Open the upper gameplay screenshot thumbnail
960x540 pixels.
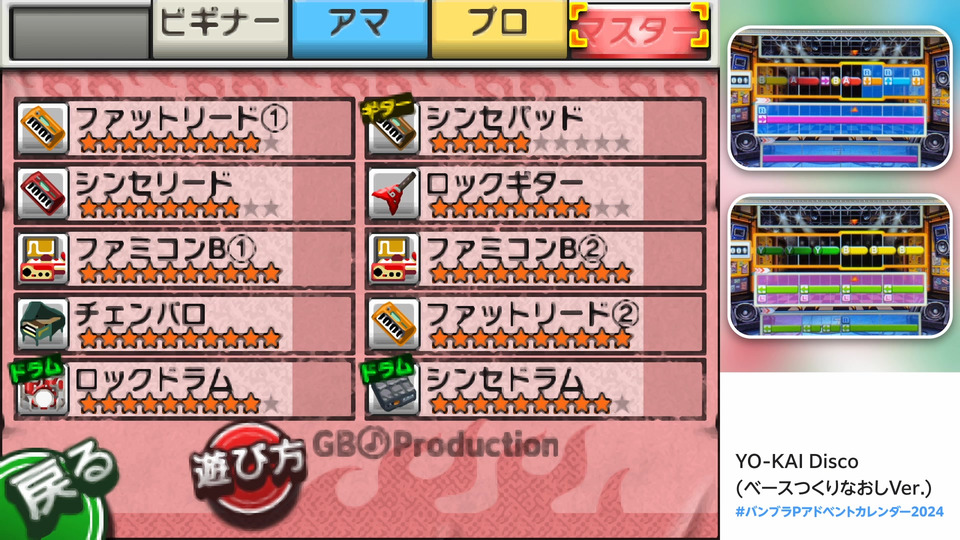(839, 98)
